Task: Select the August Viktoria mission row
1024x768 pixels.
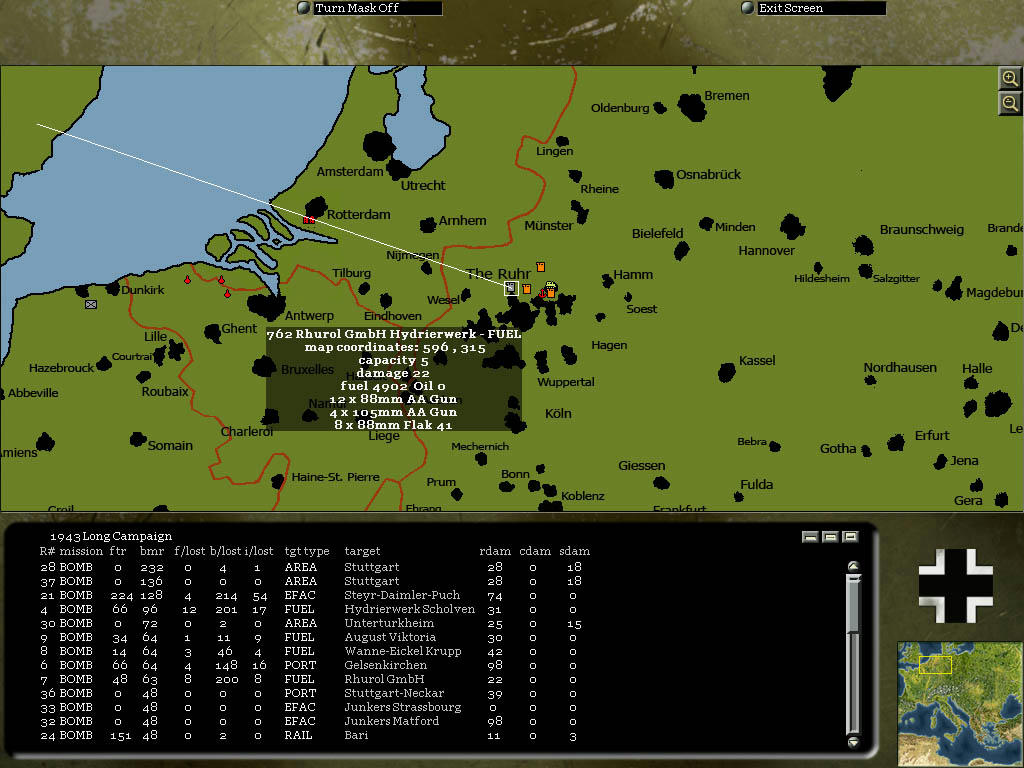Action: [311, 637]
